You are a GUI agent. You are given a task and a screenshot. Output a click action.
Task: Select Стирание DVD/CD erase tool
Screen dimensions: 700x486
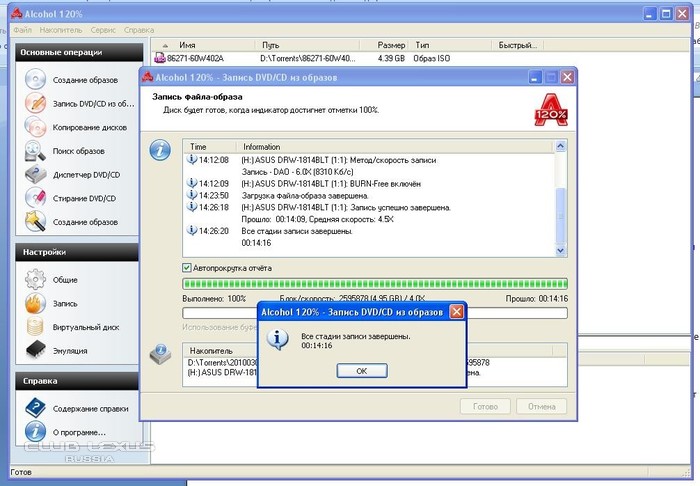(84, 198)
